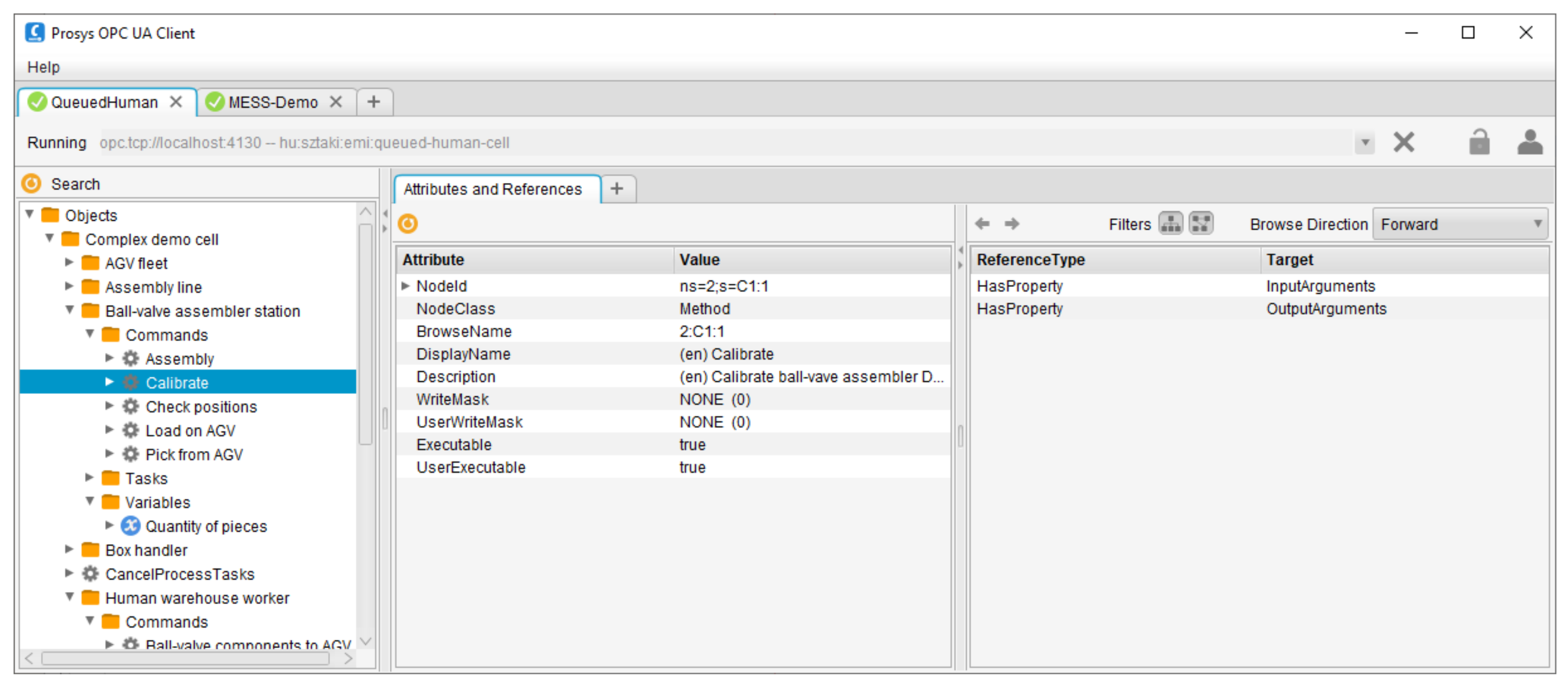Screen dimensions: 1568x688
Task: Expand the NodeId attribute row
Action: pos(406,286)
